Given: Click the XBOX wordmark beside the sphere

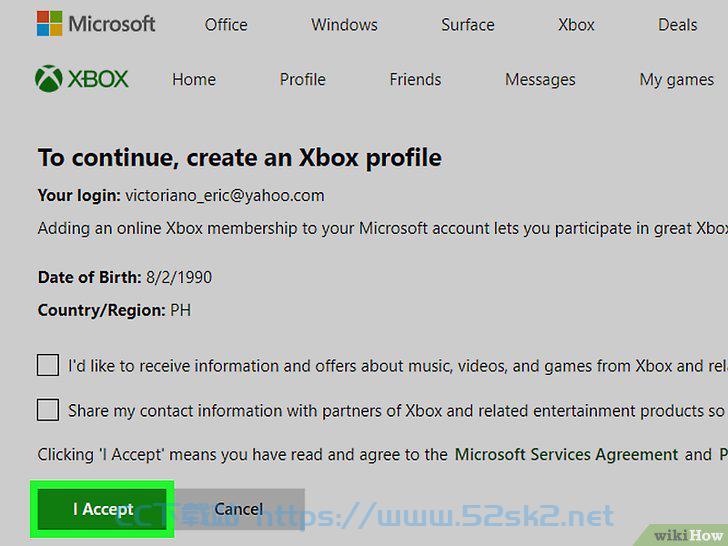Looking at the screenshot, I should [x=98, y=79].
